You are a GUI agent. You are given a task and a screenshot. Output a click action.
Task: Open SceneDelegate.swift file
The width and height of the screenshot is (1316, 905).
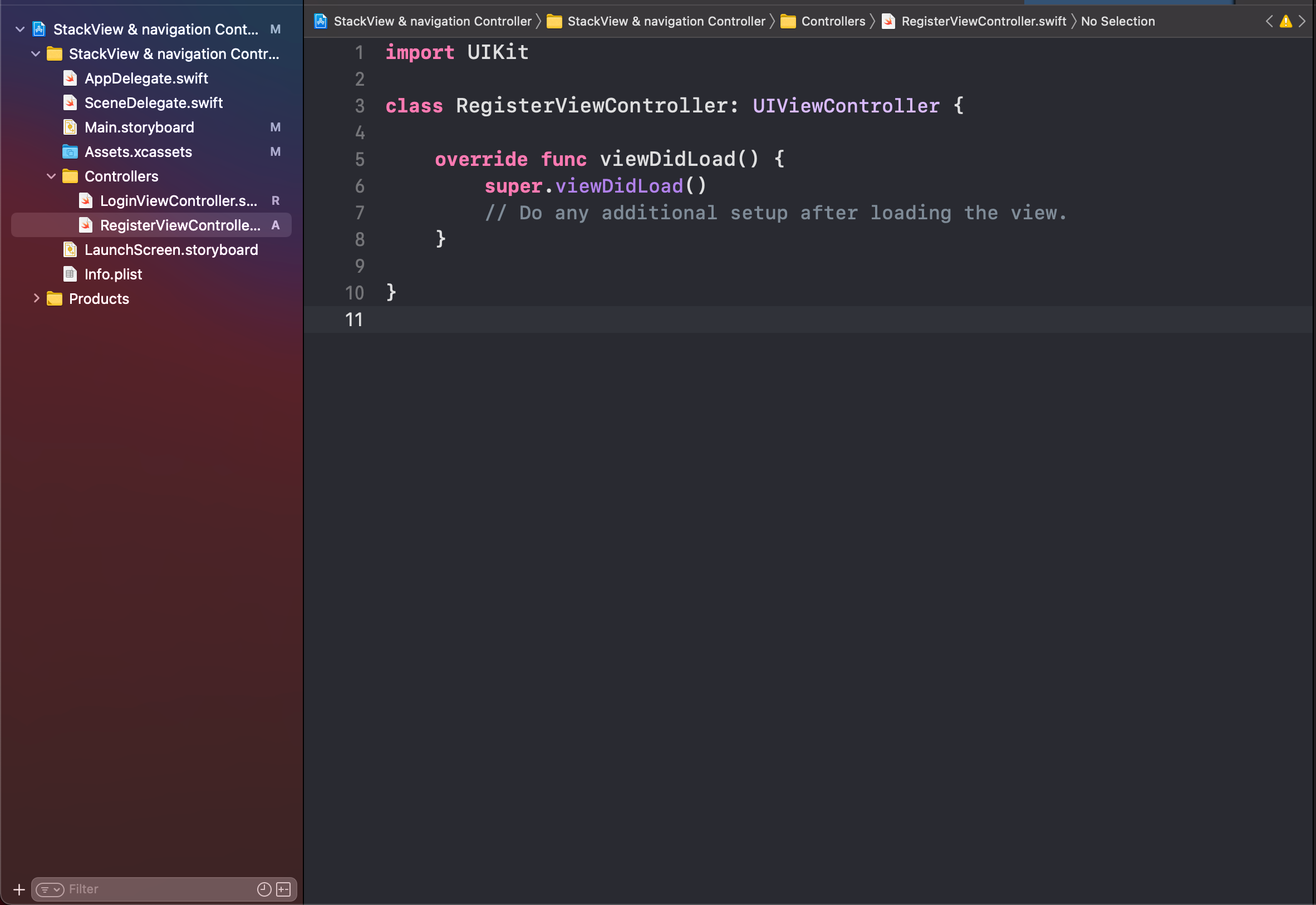pyautogui.click(x=154, y=102)
